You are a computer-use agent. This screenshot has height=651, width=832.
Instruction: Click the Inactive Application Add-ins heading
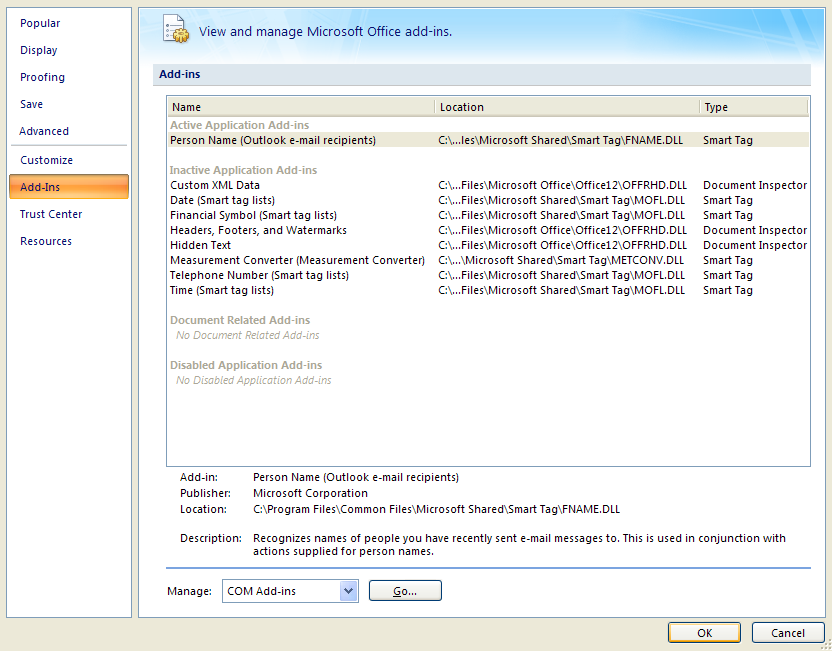[x=244, y=170]
